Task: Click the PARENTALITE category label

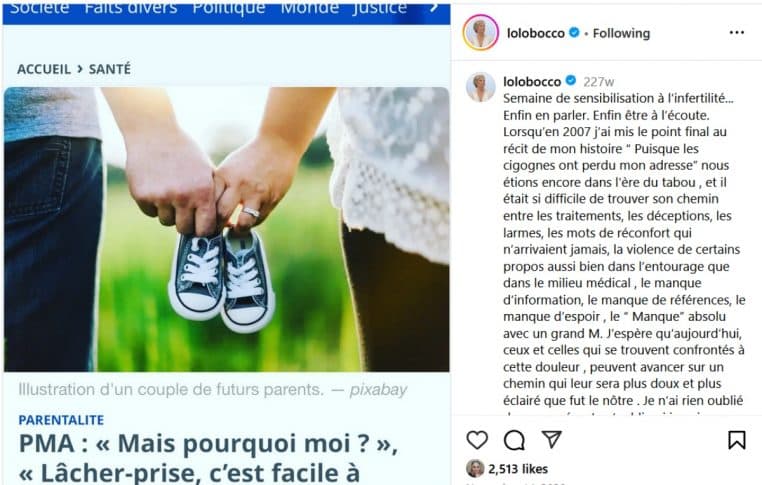Action: coord(61,420)
